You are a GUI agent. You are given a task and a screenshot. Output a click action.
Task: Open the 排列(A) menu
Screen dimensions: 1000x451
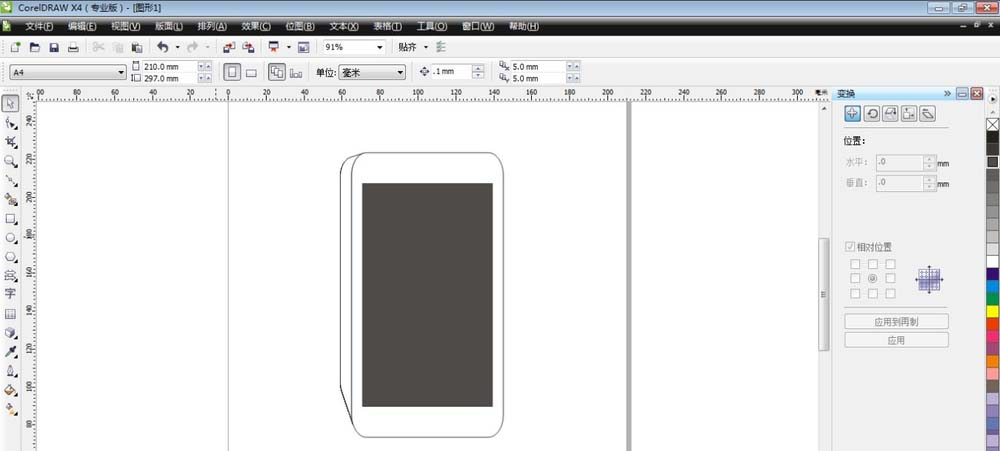coord(212,26)
